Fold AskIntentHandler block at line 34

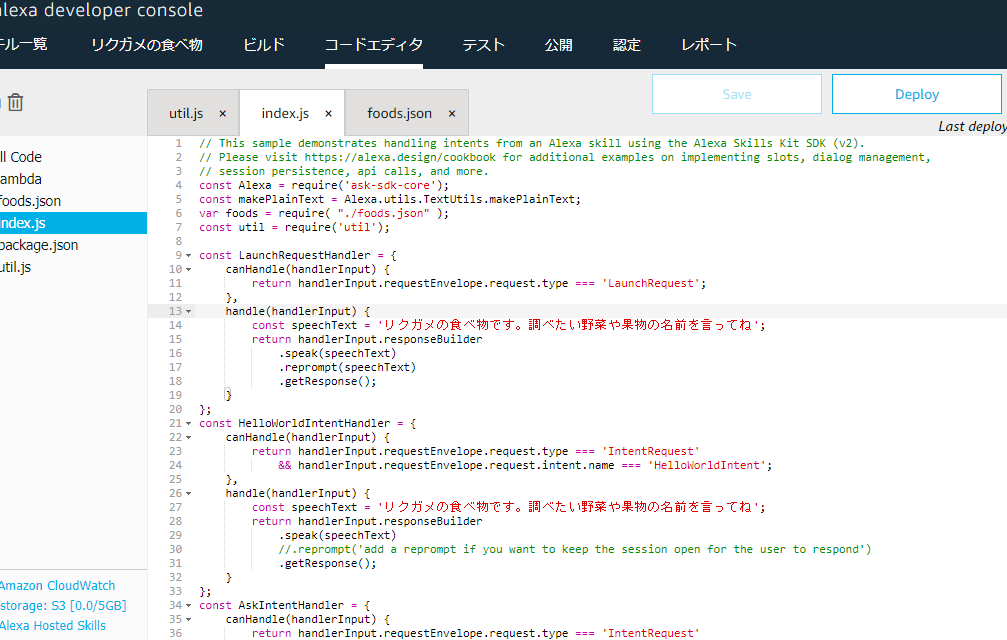point(188,605)
